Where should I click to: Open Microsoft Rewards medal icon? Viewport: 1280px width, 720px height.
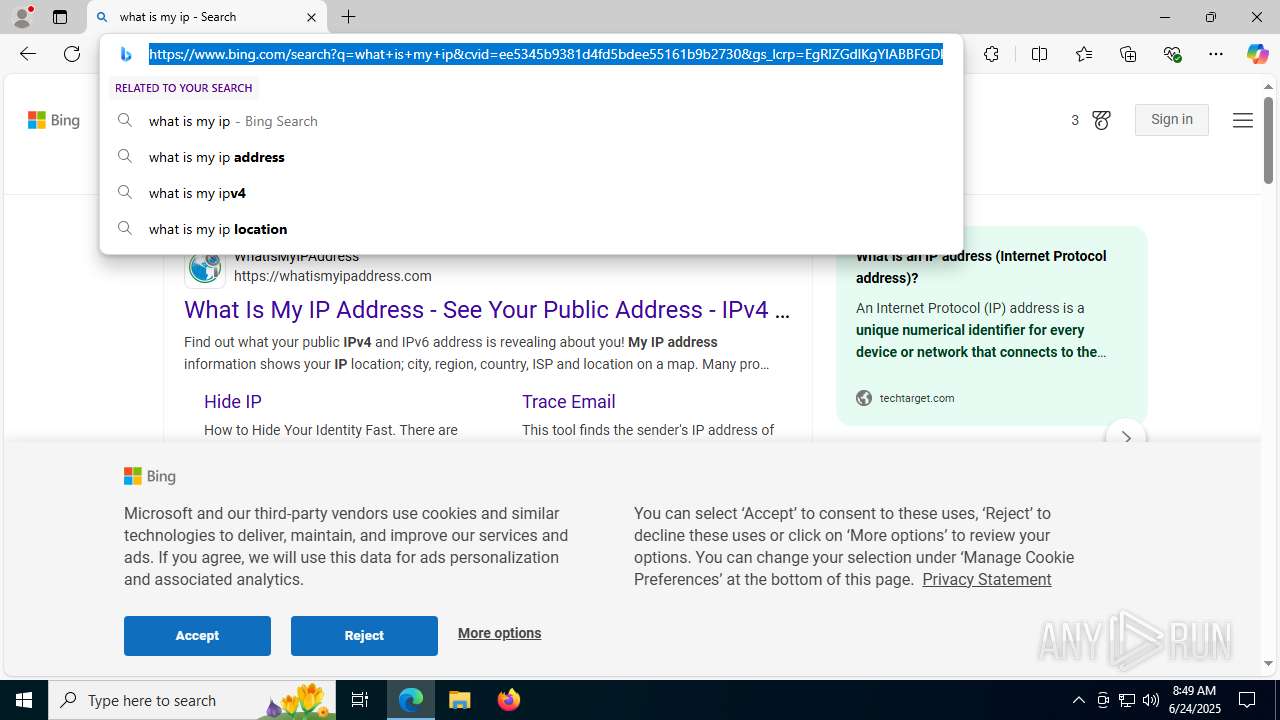1101,120
